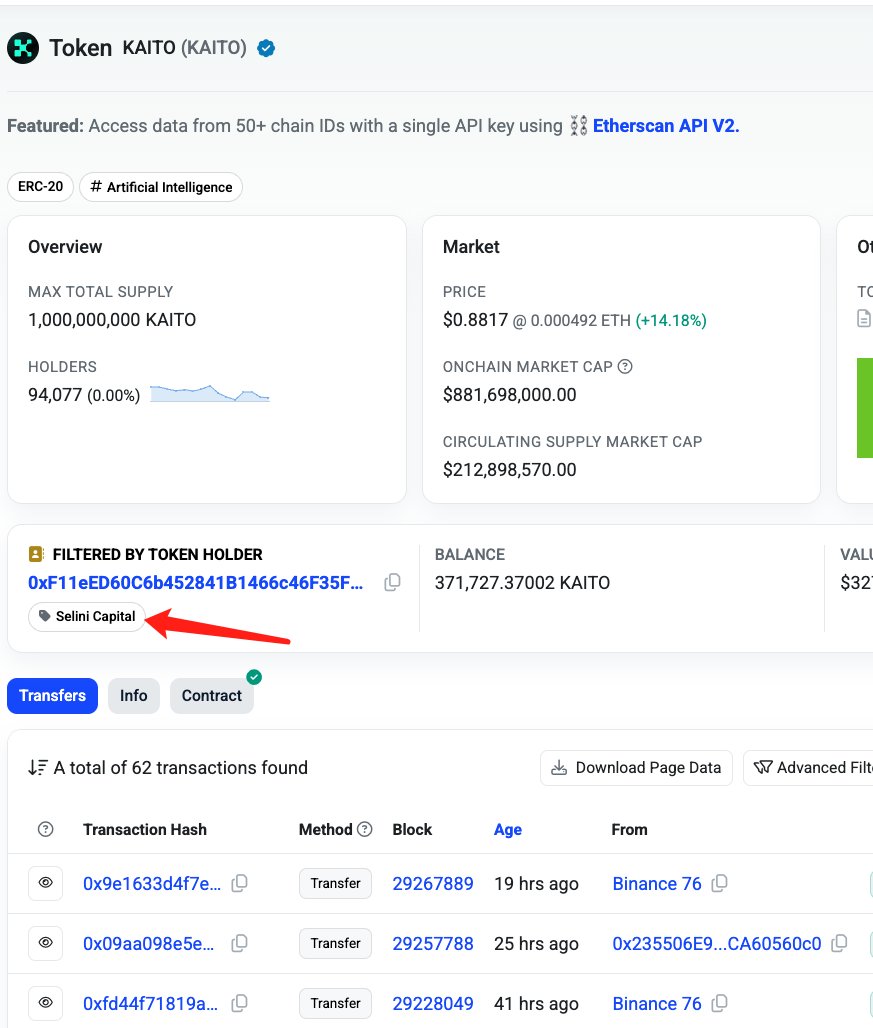Screen dimensions: 873x1028
Task: Click the Method column help icon
Action: tap(364, 829)
